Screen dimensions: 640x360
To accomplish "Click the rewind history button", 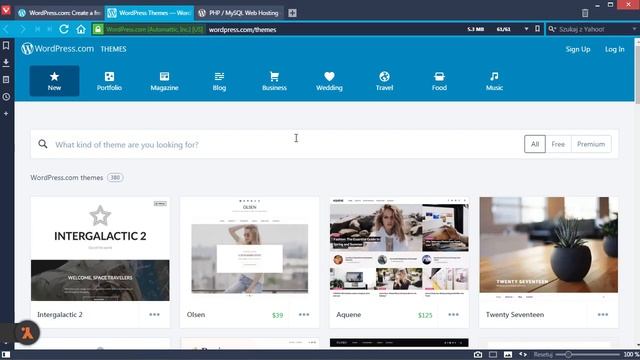I will [x=37, y=29].
